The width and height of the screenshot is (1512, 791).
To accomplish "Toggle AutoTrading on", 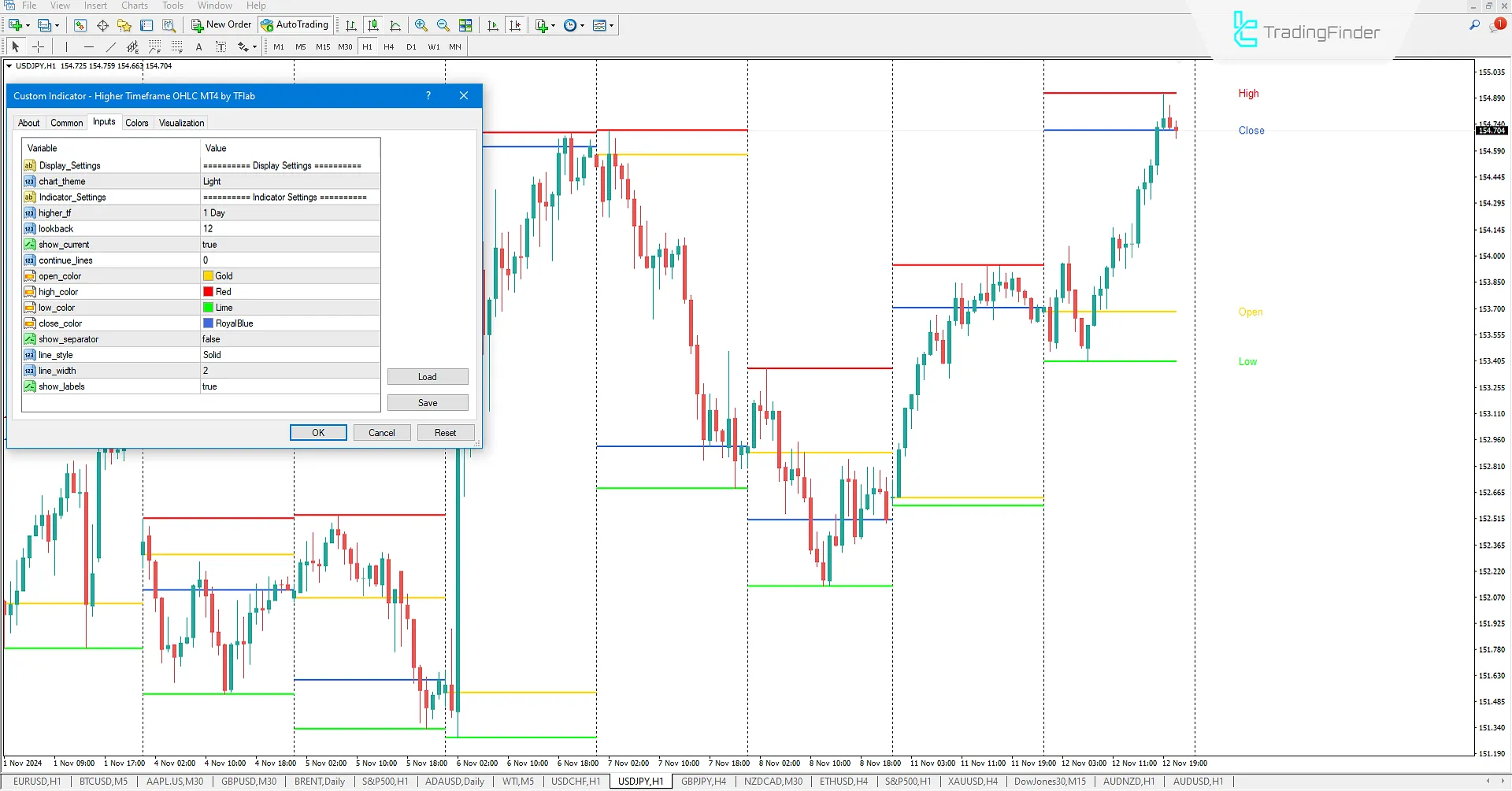I will pos(295,24).
